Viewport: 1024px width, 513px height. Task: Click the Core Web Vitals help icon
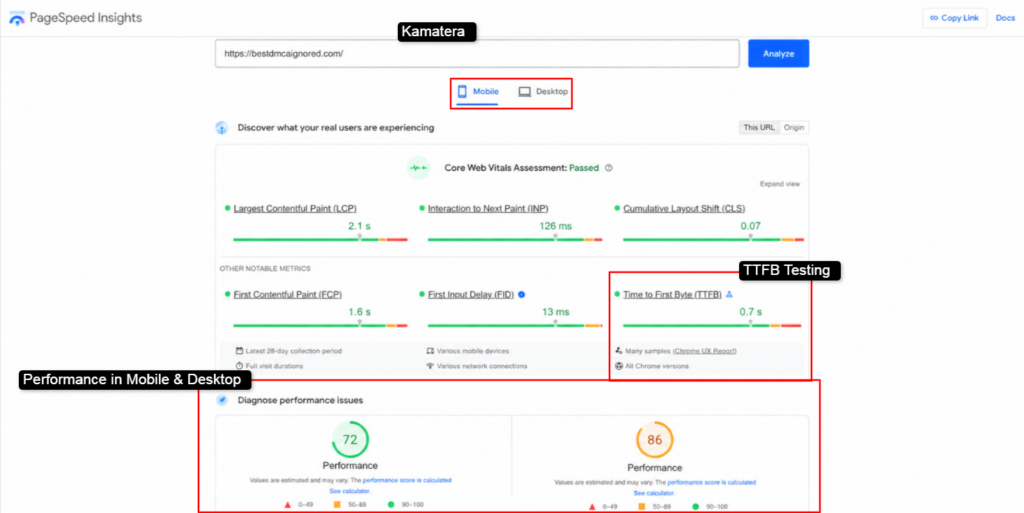pyautogui.click(x=609, y=168)
